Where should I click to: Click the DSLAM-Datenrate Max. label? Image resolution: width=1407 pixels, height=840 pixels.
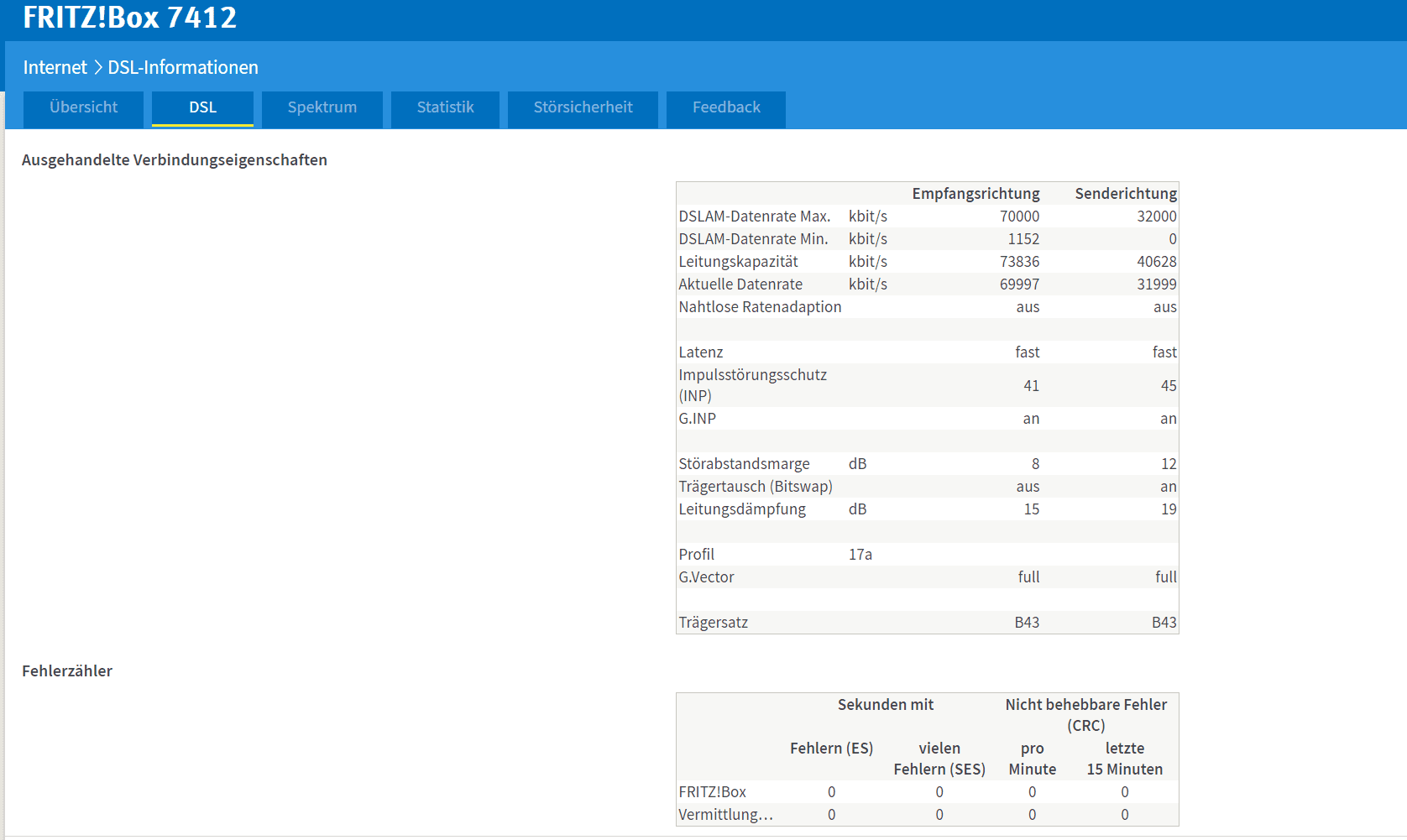[755, 217]
